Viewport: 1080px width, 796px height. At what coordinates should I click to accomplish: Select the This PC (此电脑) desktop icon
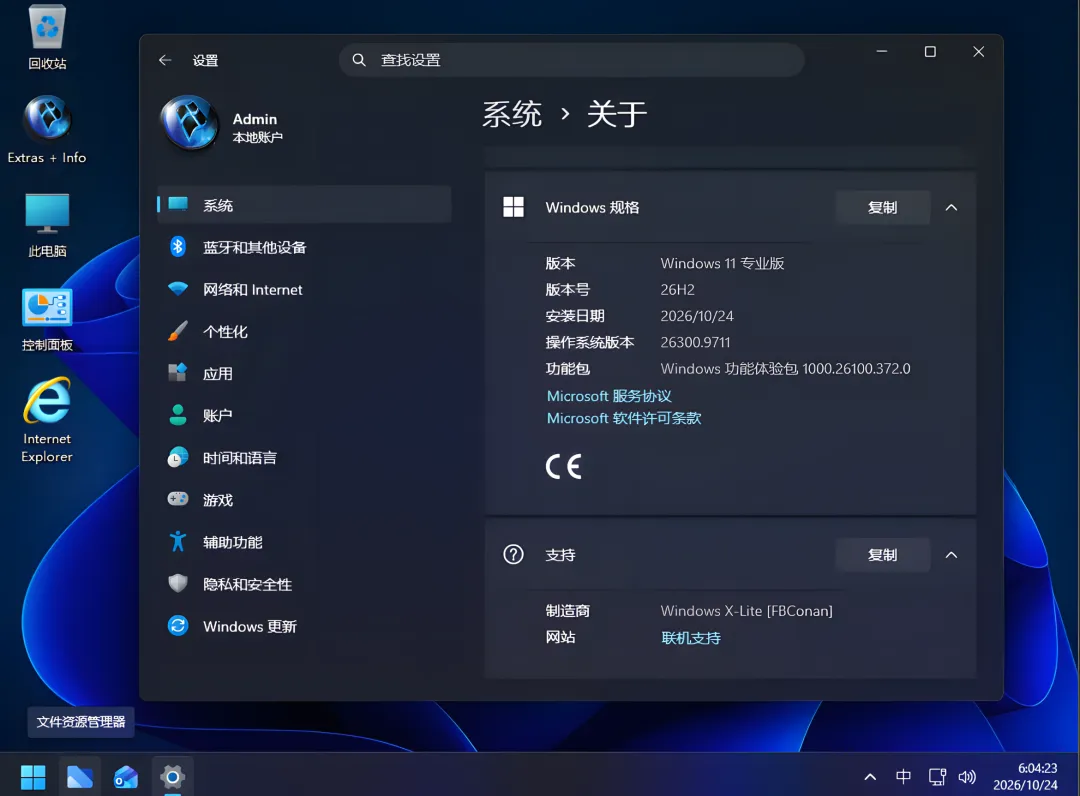click(x=47, y=225)
